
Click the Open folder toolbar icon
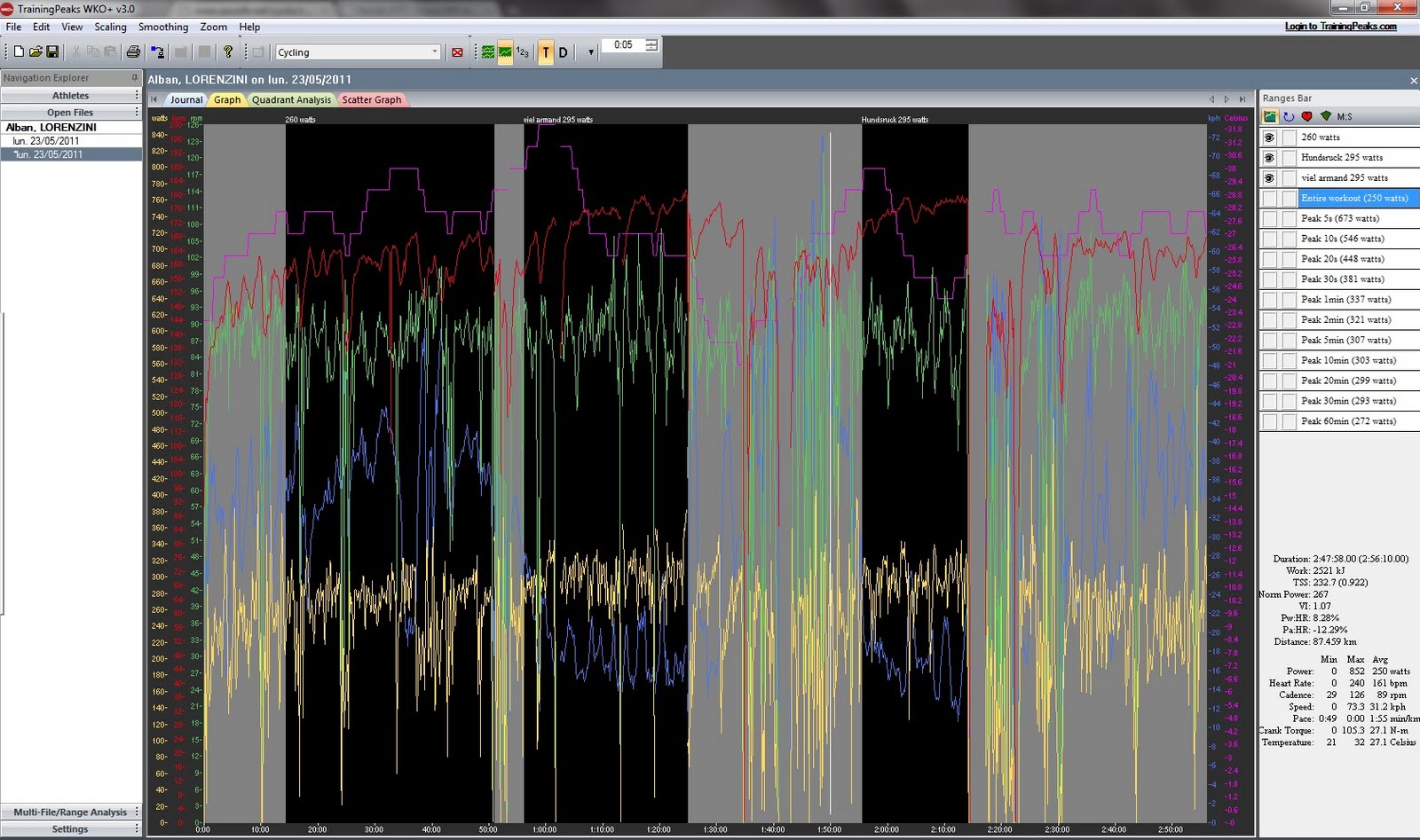tap(35, 52)
